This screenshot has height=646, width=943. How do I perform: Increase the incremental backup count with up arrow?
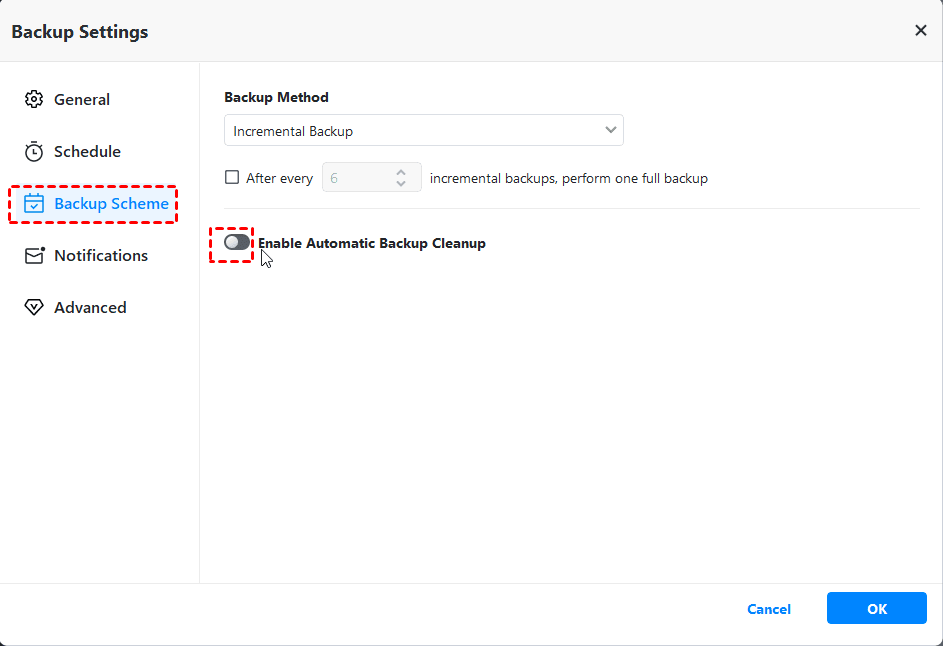(401, 171)
